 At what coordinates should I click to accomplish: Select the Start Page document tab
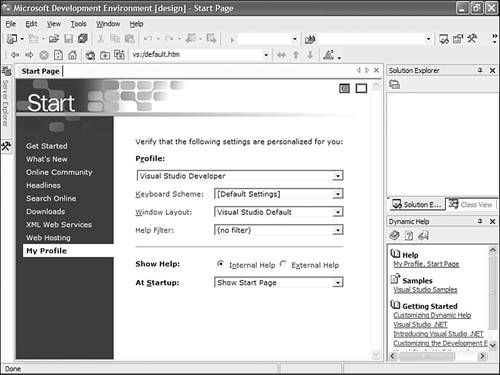(40, 71)
